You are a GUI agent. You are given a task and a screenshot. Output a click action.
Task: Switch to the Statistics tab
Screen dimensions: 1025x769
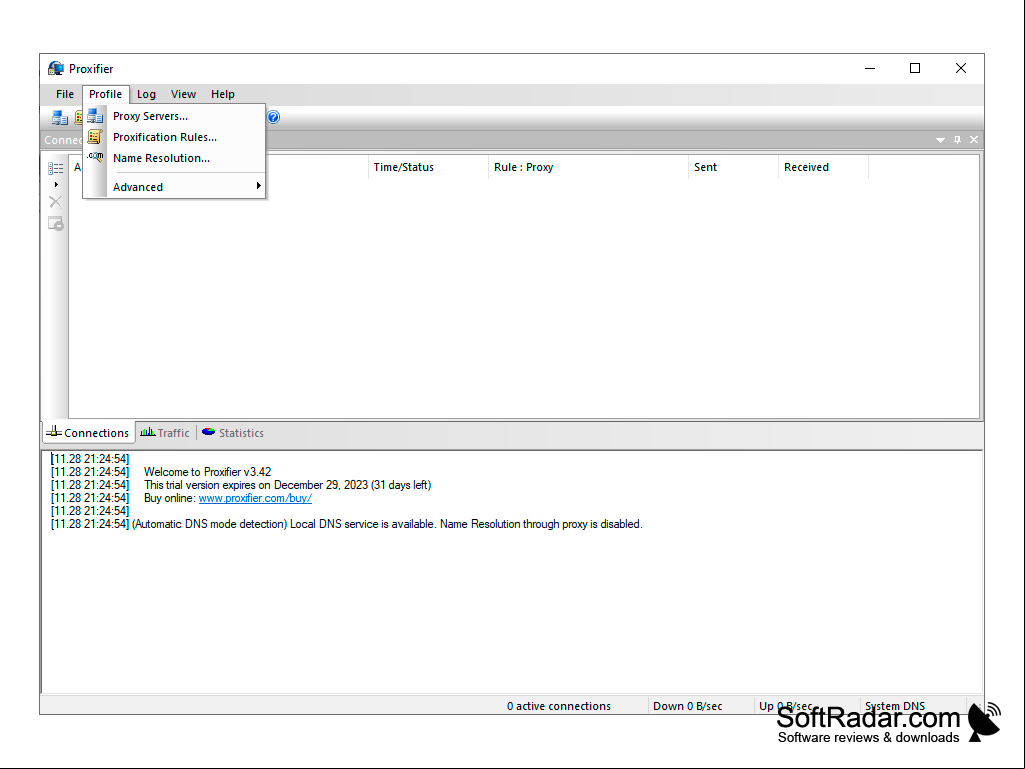pyautogui.click(x=233, y=432)
